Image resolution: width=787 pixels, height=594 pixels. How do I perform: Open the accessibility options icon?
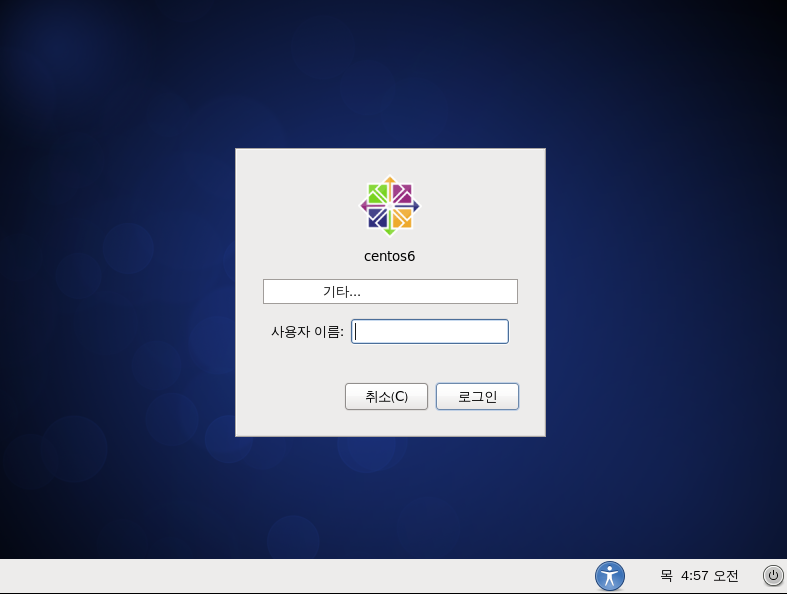point(610,575)
